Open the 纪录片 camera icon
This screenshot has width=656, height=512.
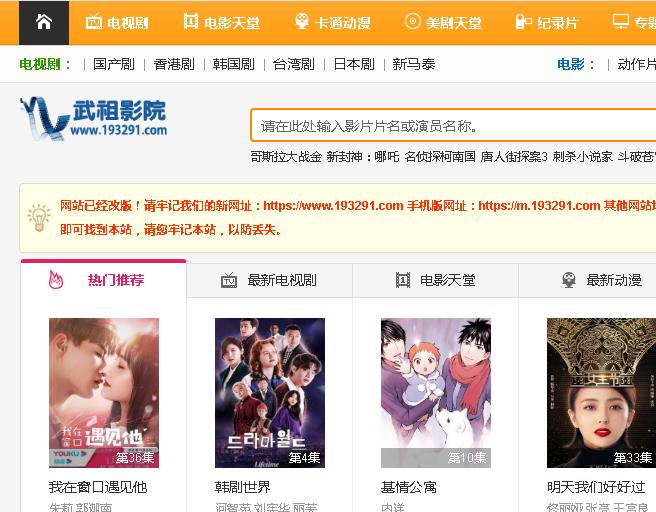click(x=523, y=22)
